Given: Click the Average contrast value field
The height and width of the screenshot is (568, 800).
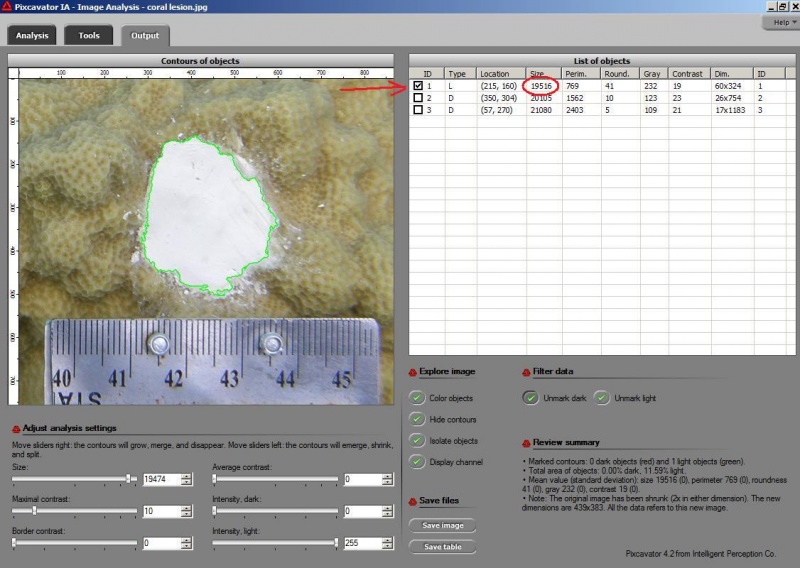Looking at the screenshot, I should pos(363,479).
